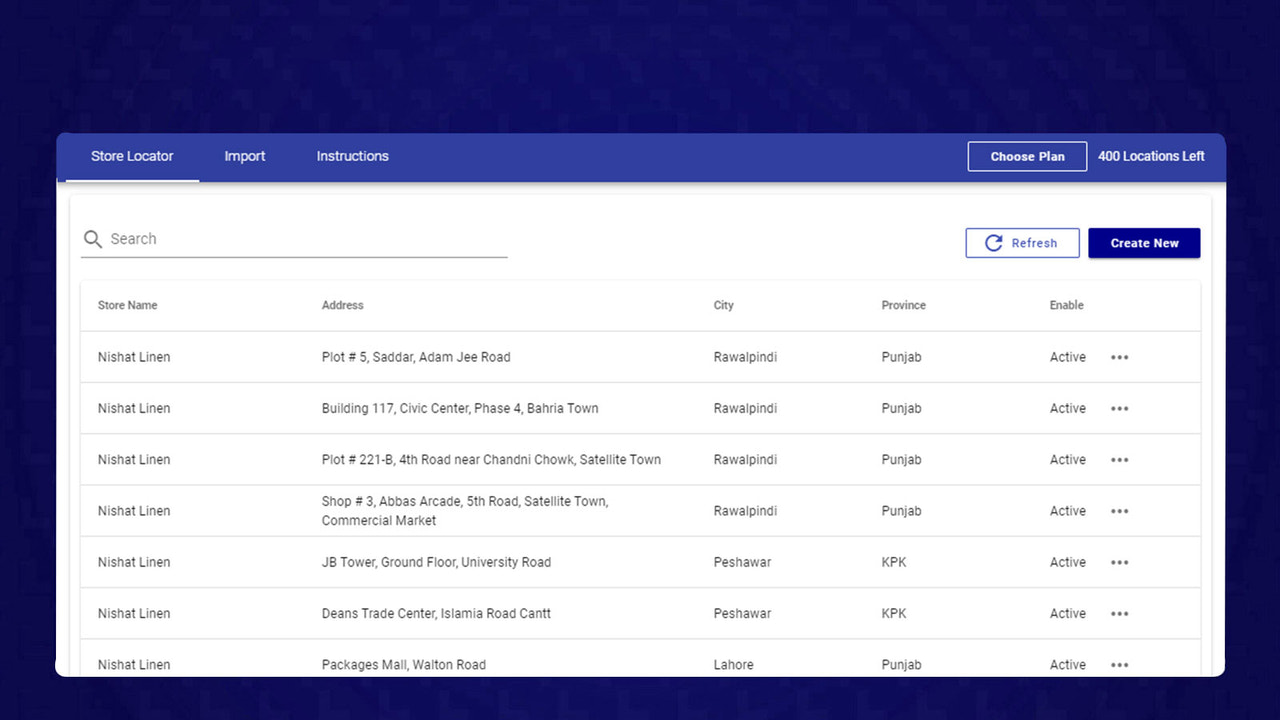Open actions icon for Abbas Arcade store
This screenshot has height=720, width=1280.
pos(1120,510)
